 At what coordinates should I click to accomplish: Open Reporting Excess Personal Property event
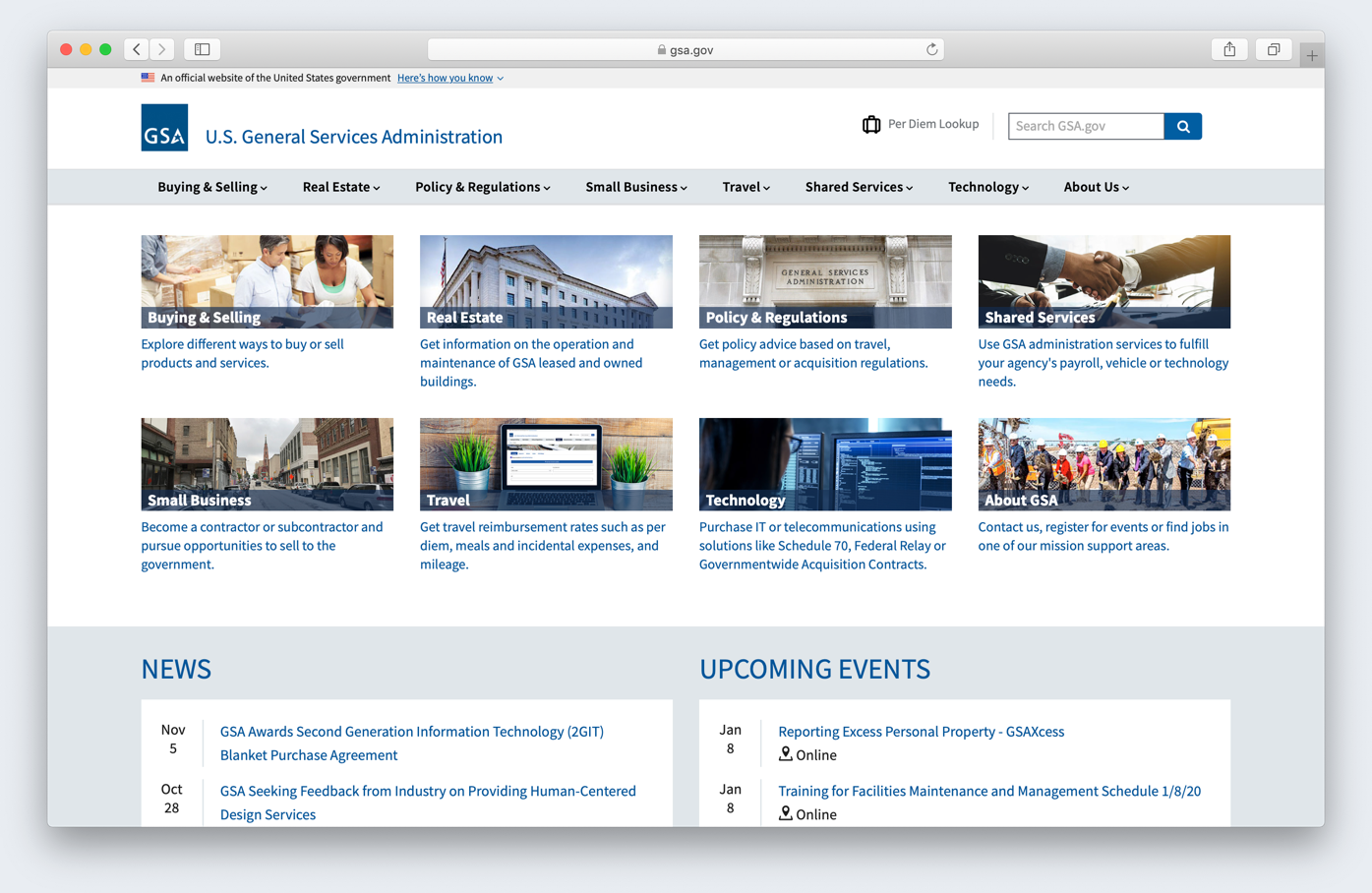tap(921, 732)
